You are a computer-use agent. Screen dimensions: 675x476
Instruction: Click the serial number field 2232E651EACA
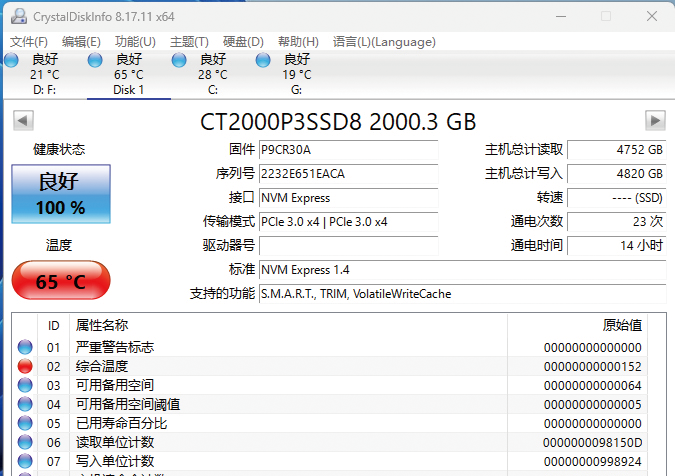(x=348, y=174)
